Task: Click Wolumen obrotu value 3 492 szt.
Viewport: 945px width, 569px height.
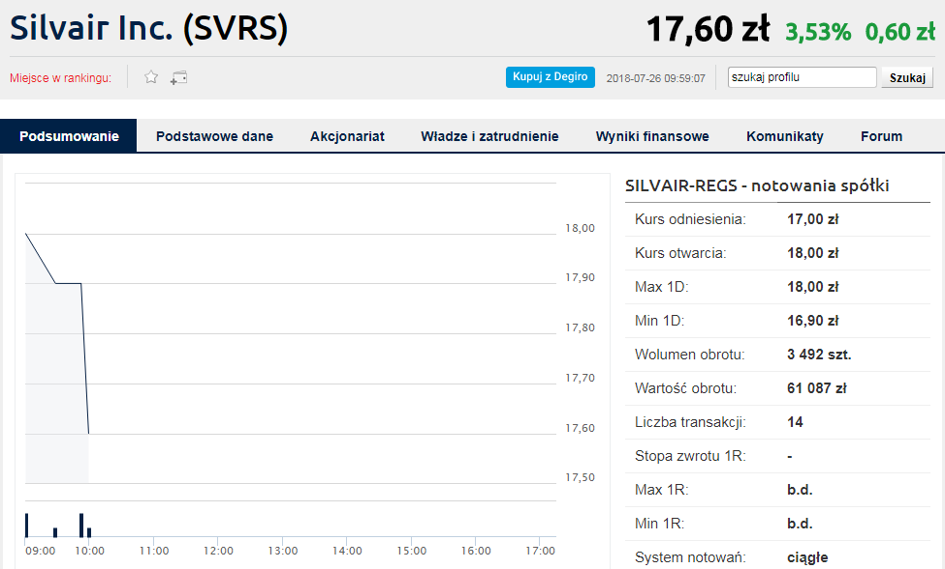Action: [819, 354]
